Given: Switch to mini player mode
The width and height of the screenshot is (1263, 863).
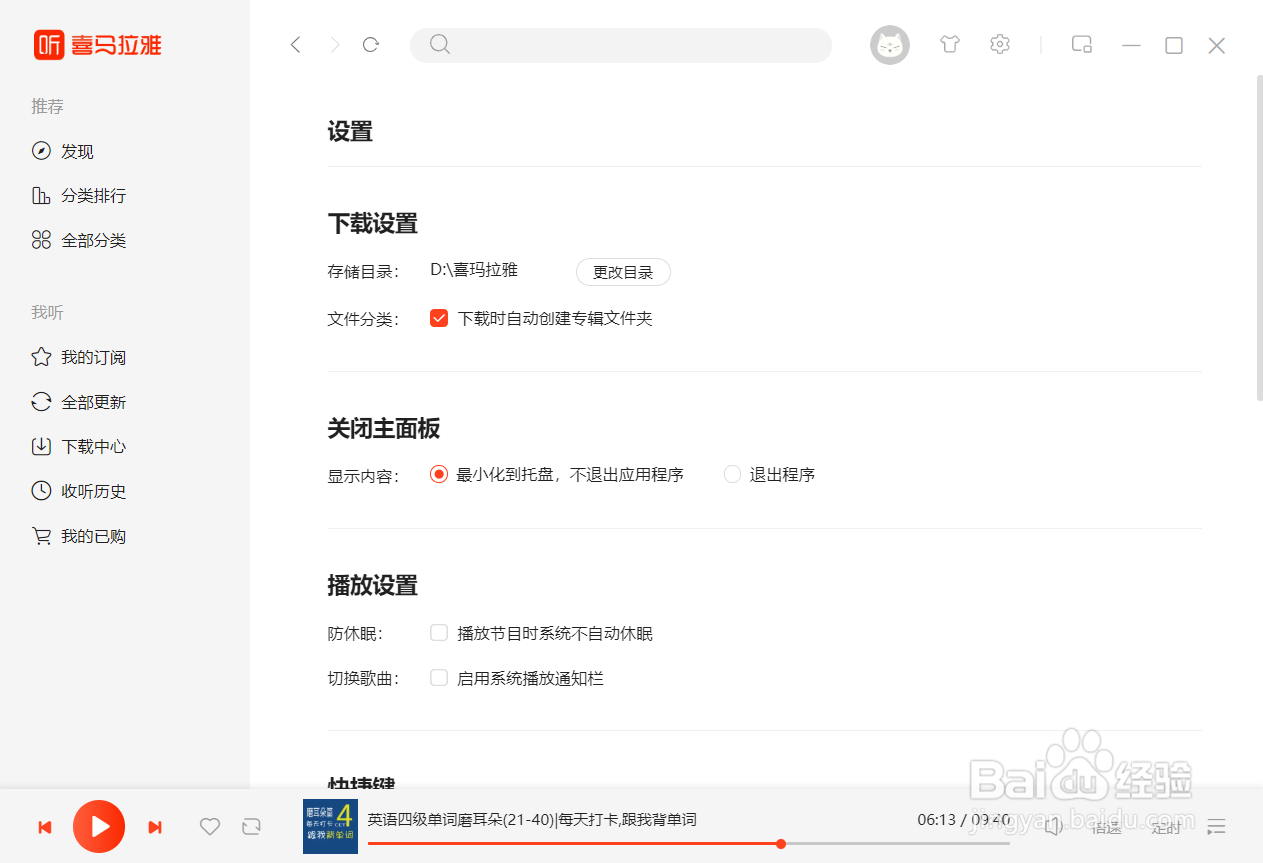Looking at the screenshot, I should [x=1081, y=44].
